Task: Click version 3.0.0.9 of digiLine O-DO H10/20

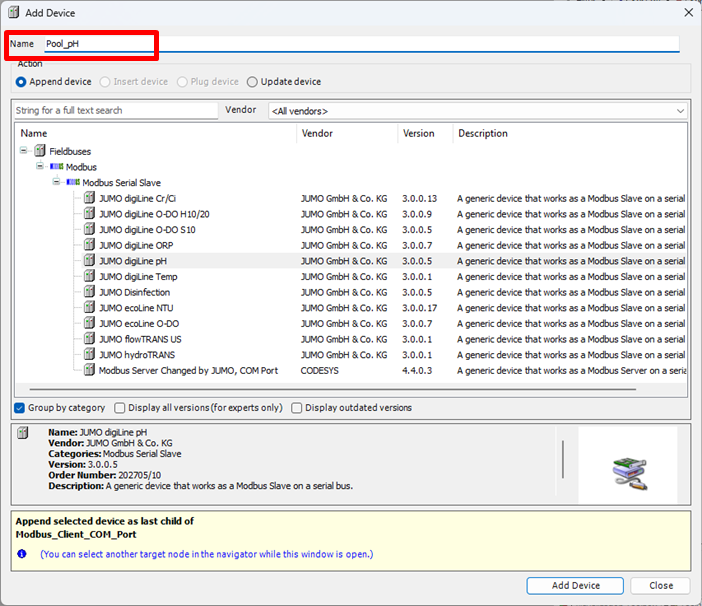Action: point(417,214)
